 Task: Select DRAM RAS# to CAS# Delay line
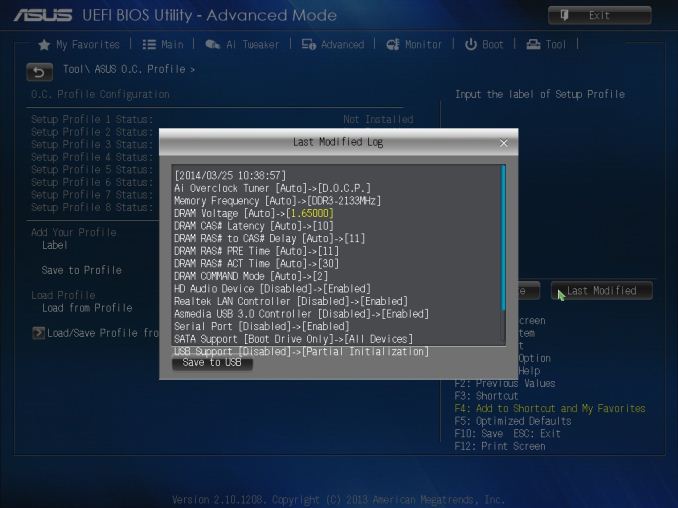(269, 238)
